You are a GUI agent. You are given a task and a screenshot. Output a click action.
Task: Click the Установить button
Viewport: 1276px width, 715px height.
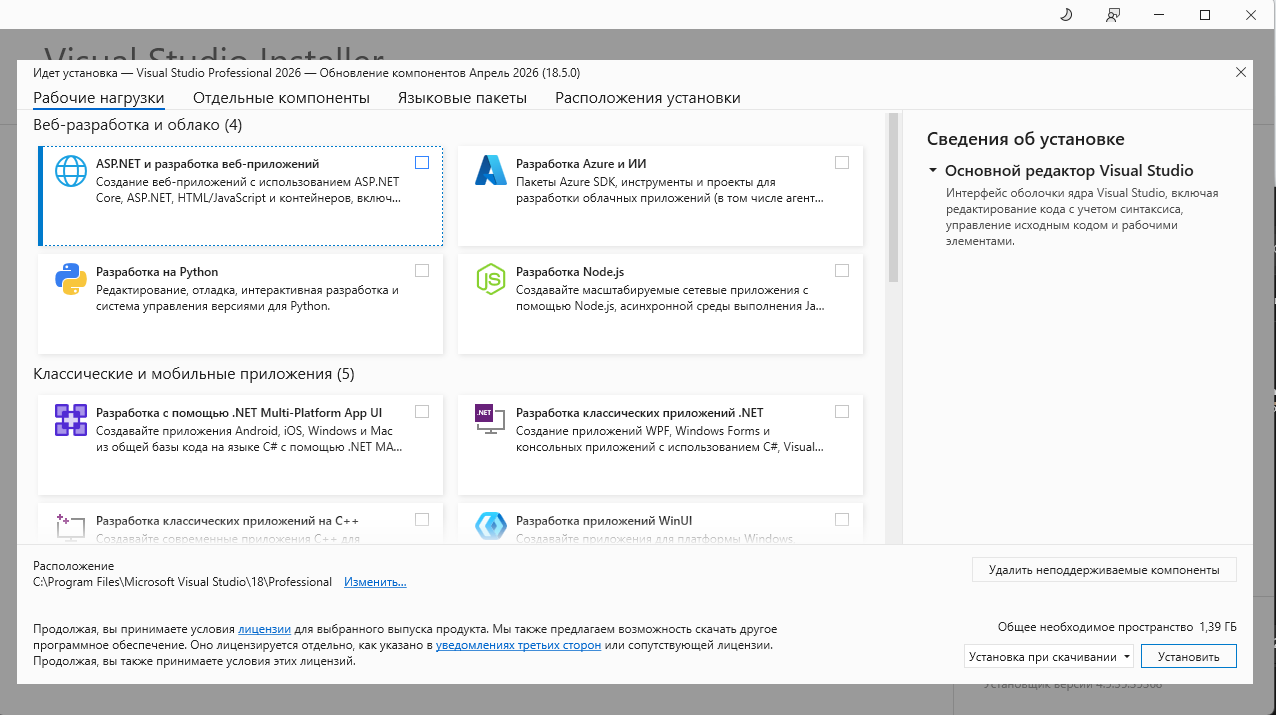click(x=1189, y=657)
